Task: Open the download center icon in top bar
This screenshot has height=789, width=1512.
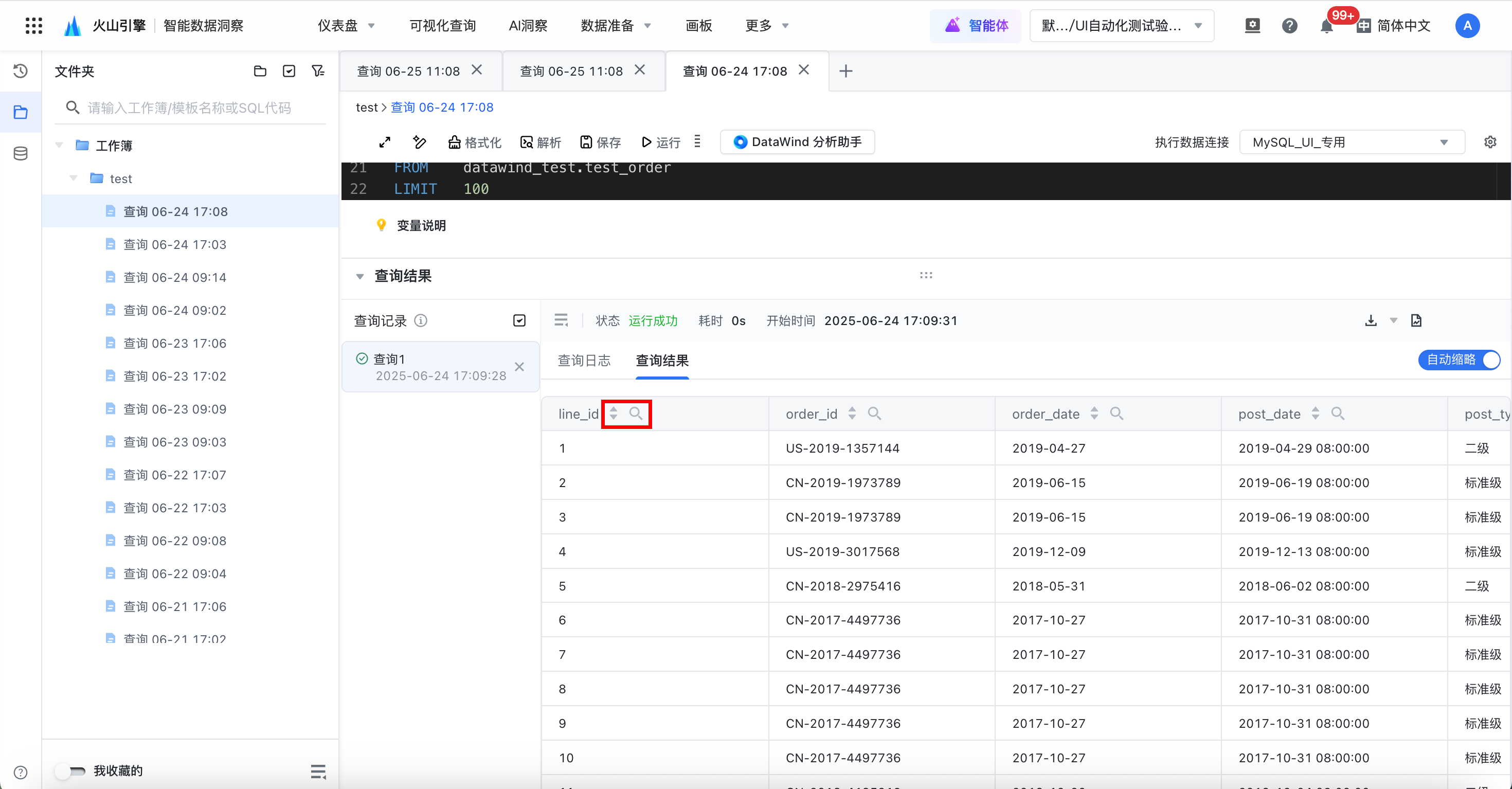Action: pos(1252,25)
